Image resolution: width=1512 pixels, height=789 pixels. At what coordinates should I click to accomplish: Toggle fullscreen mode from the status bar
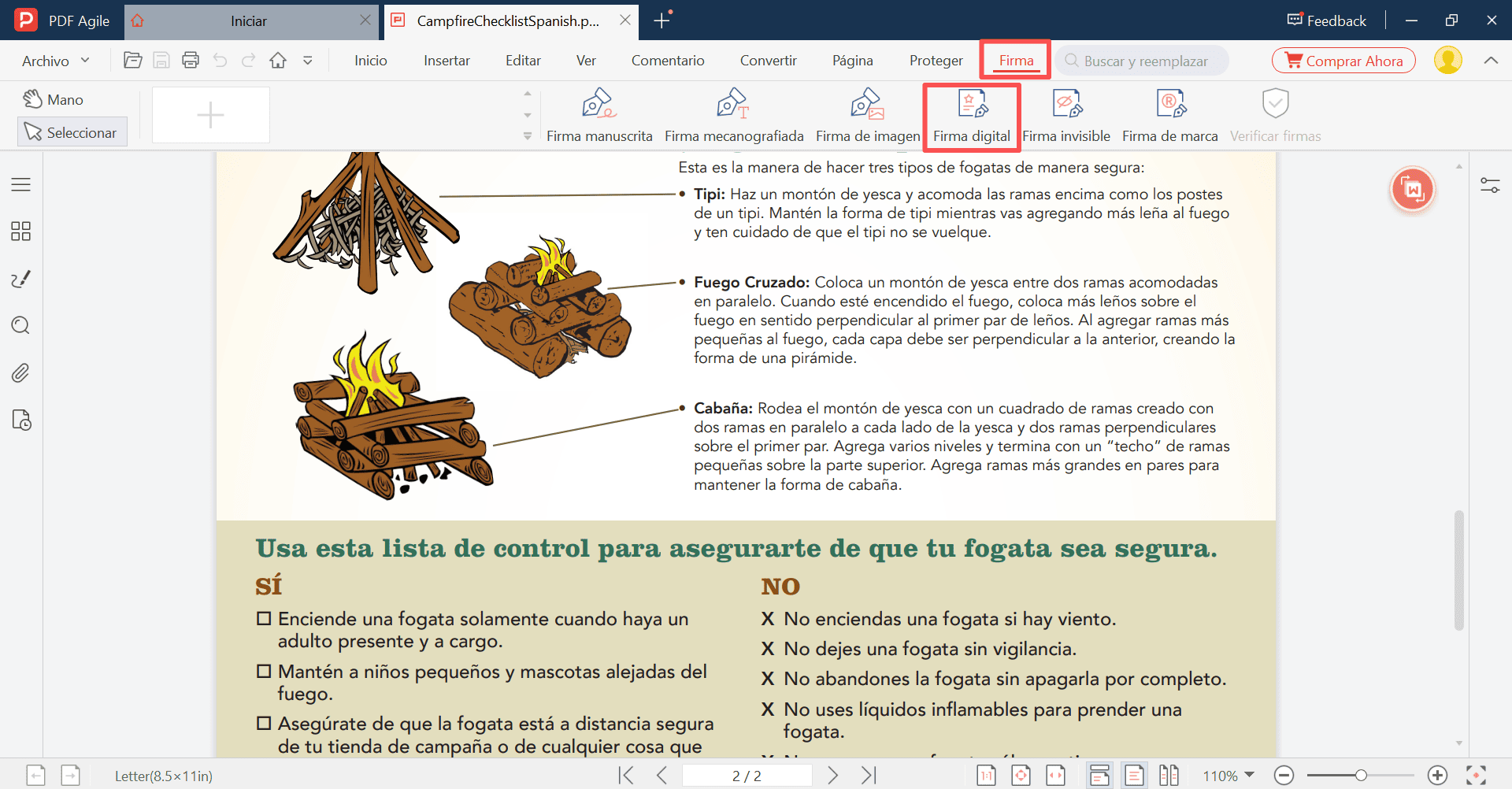point(1475,775)
